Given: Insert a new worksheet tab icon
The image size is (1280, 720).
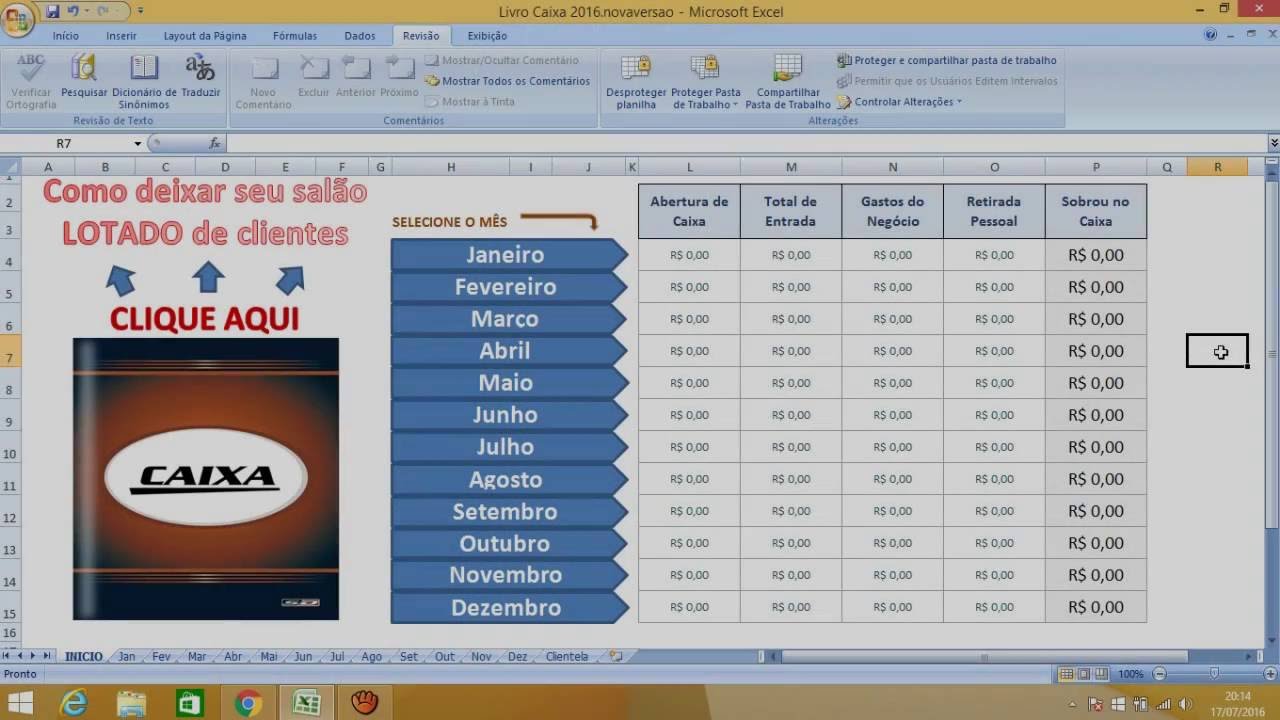Looking at the screenshot, I should tap(616, 656).
